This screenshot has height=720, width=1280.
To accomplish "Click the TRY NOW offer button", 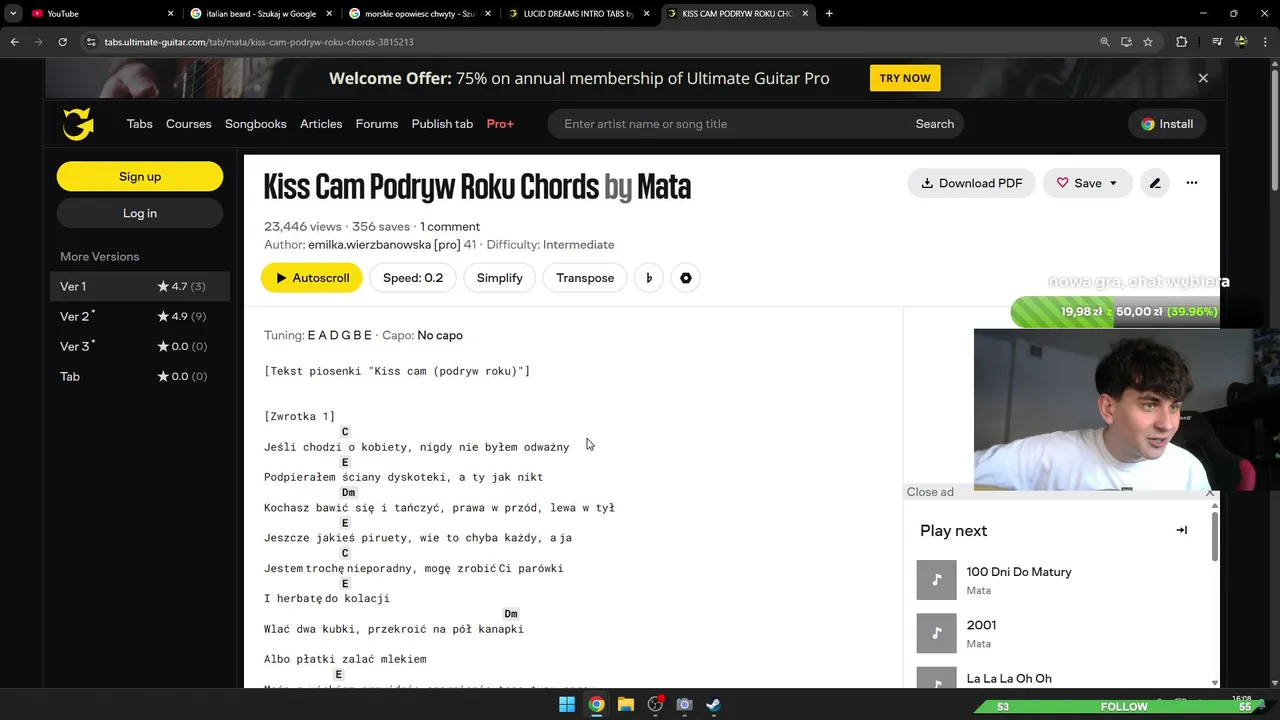I will pyautogui.click(x=905, y=78).
